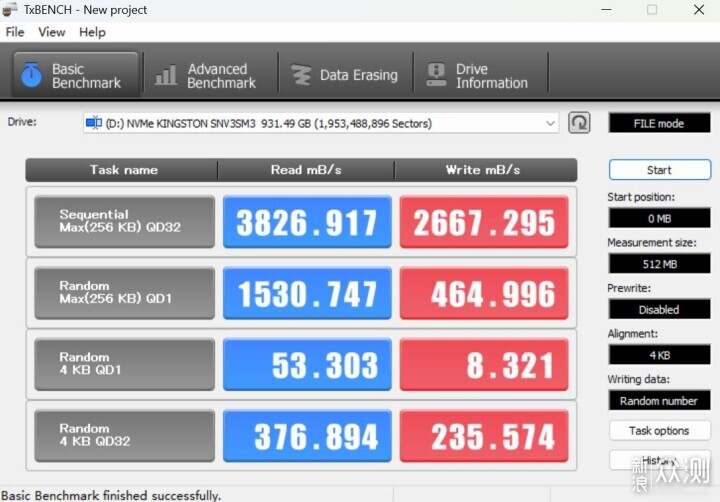Click write result 464.996
The height and width of the screenshot is (502, 720).
[484, 293]
